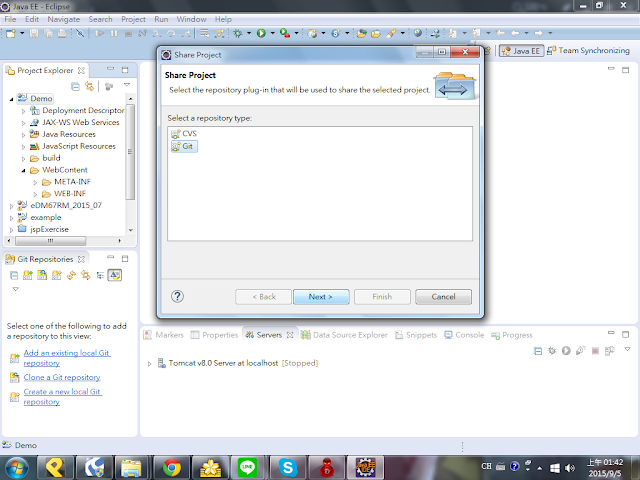Toggle Link with Editor in Project Explorer
The width and height of the screenshot is (640, 480).
(89, 86)
